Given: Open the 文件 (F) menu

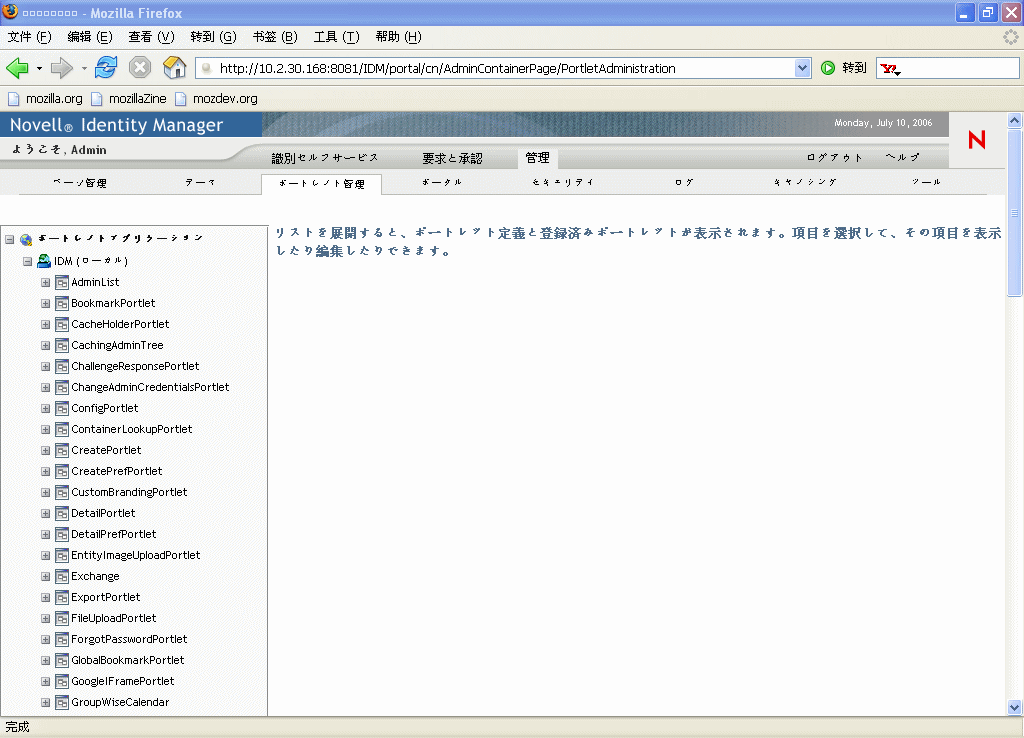Looking at the screenshot, I should (x=29, y=37).
